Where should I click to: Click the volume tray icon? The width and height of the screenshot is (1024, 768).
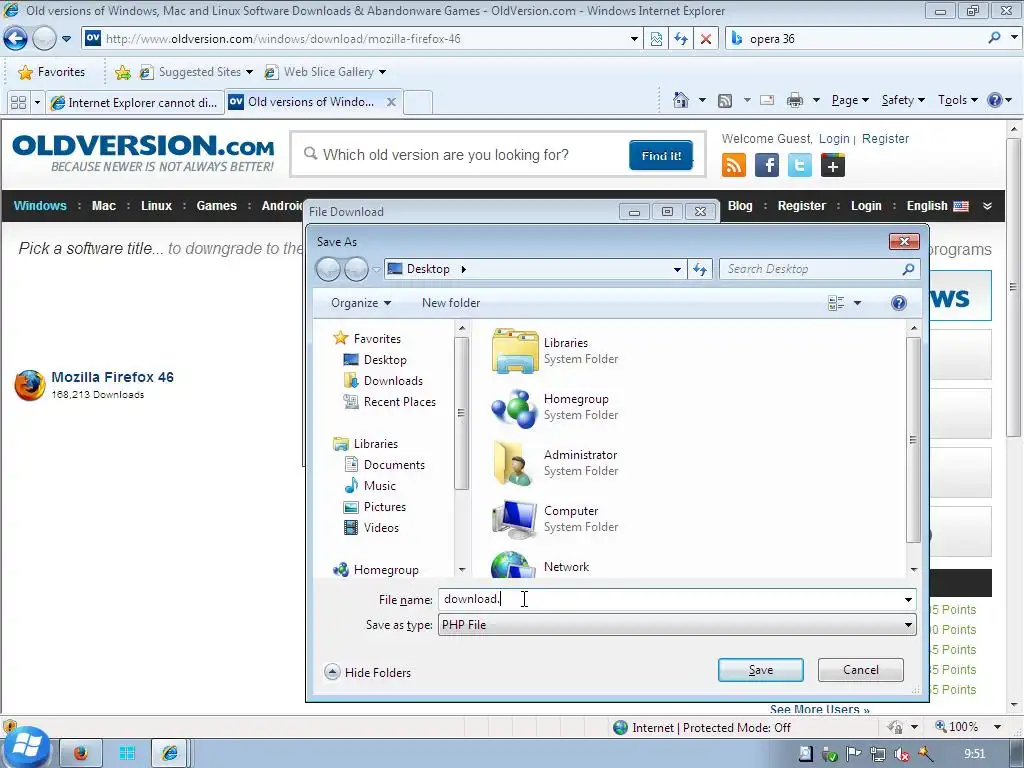pos(902,754)
